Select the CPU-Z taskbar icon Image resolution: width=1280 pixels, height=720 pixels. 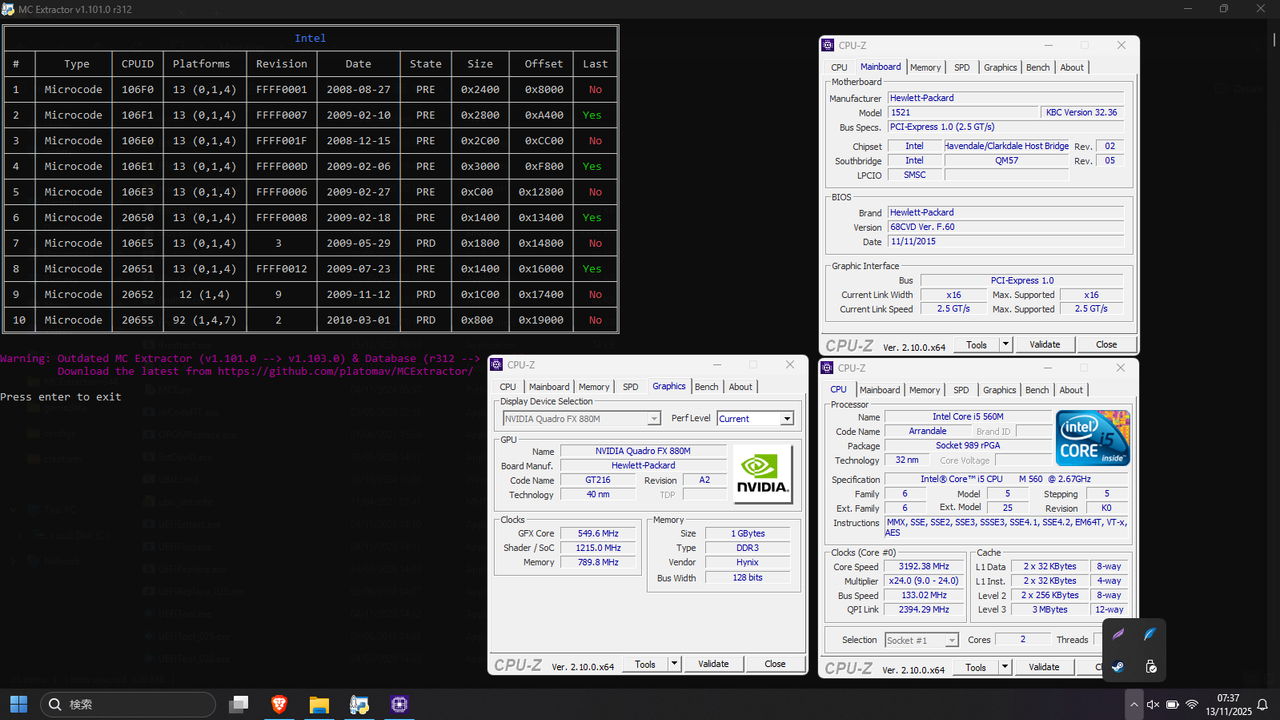400,705
